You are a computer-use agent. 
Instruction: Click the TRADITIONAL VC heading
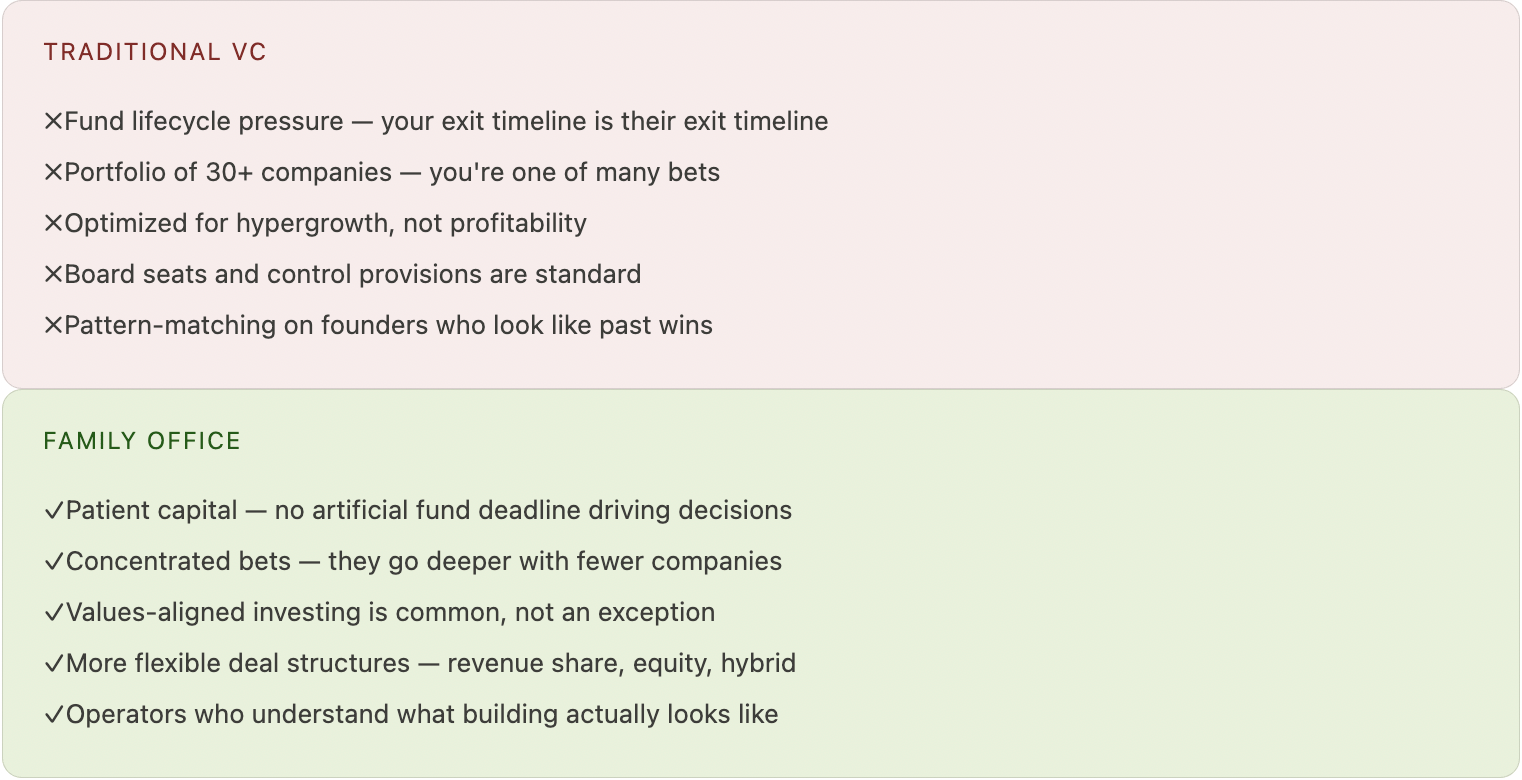pyautogui.click(x=156, y=53)
